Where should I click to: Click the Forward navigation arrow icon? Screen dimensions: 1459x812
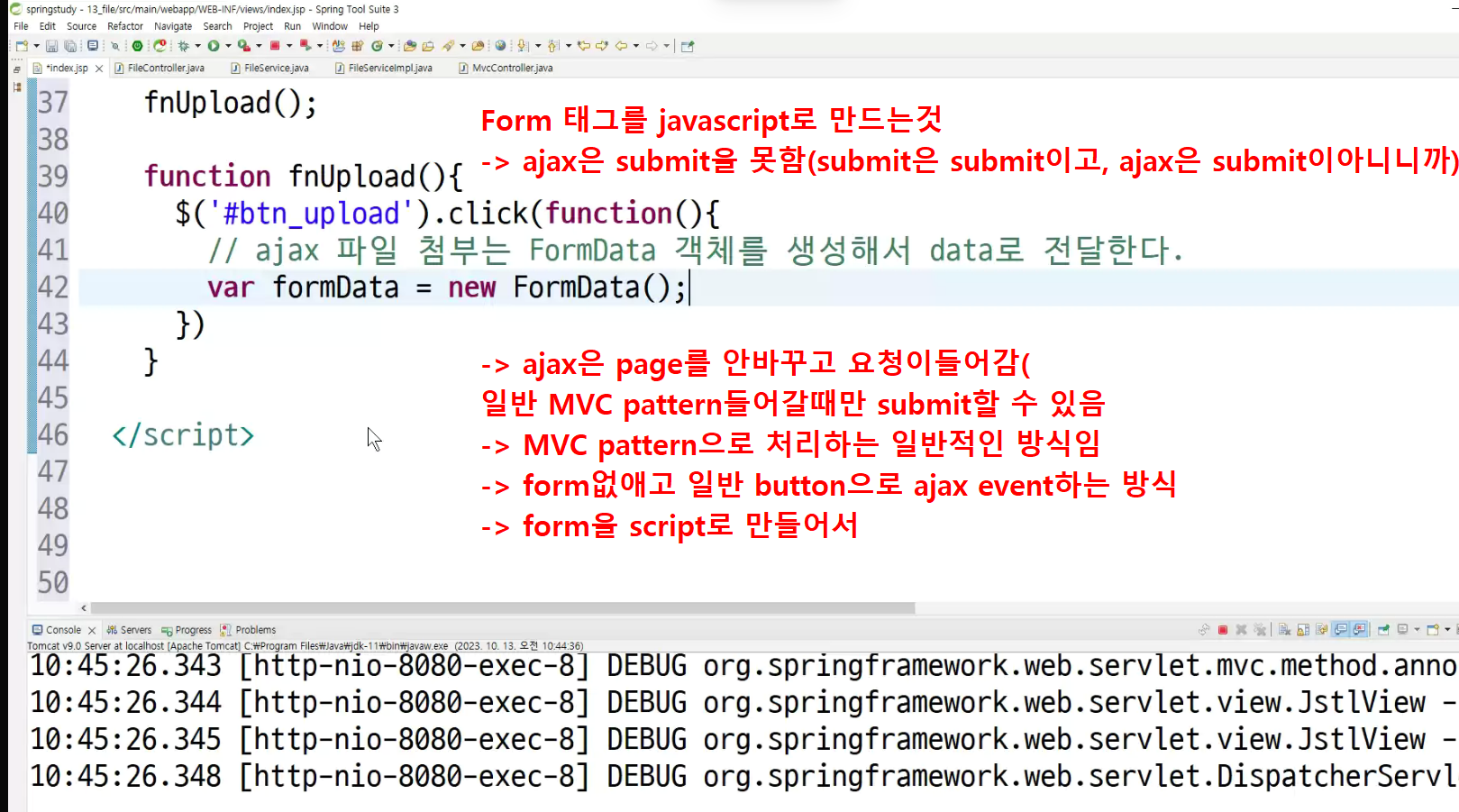(651, 46)
